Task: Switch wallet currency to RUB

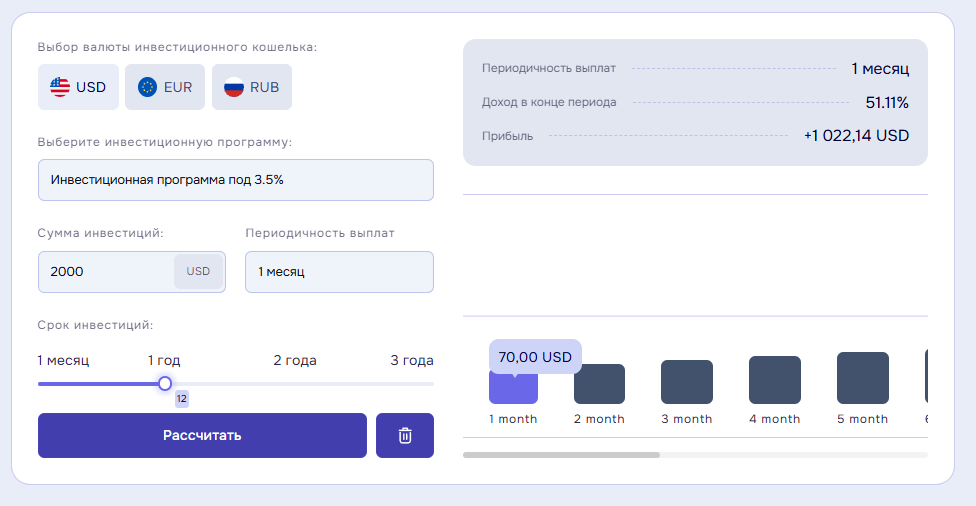Action: [251, 87]
